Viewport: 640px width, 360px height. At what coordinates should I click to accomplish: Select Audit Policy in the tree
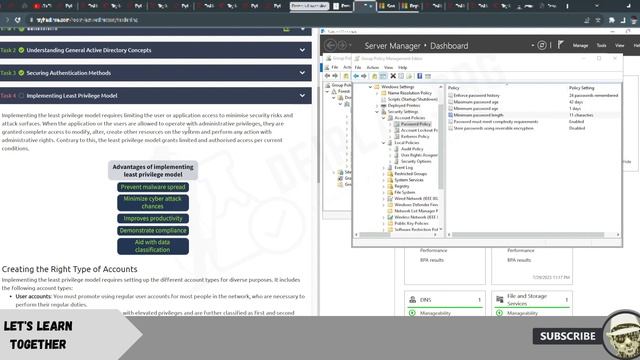[412, 149]
